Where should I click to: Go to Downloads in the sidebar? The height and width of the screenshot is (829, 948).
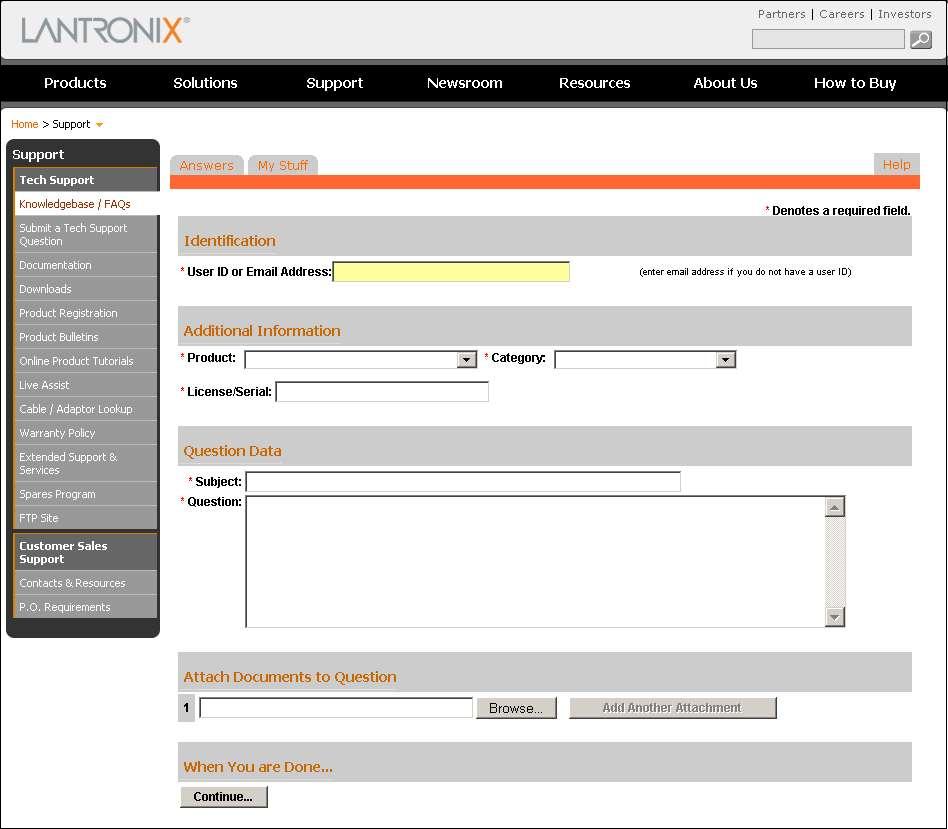point(46,289)
